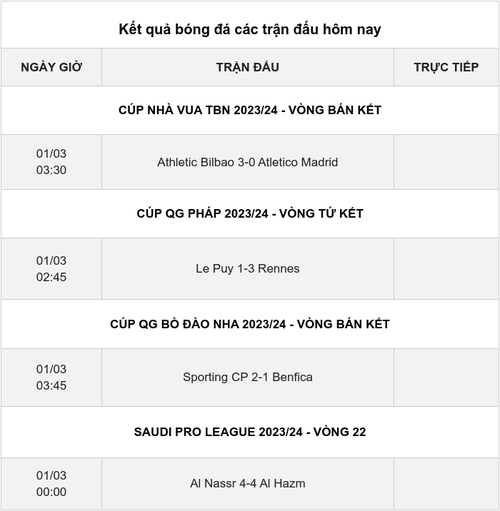Click the 'CÚP NHÀ VUA TBN 2023/24 - VÒNG BÁN KẾT' heading
The height and width of the screenshot is (511, 500).
250,110
